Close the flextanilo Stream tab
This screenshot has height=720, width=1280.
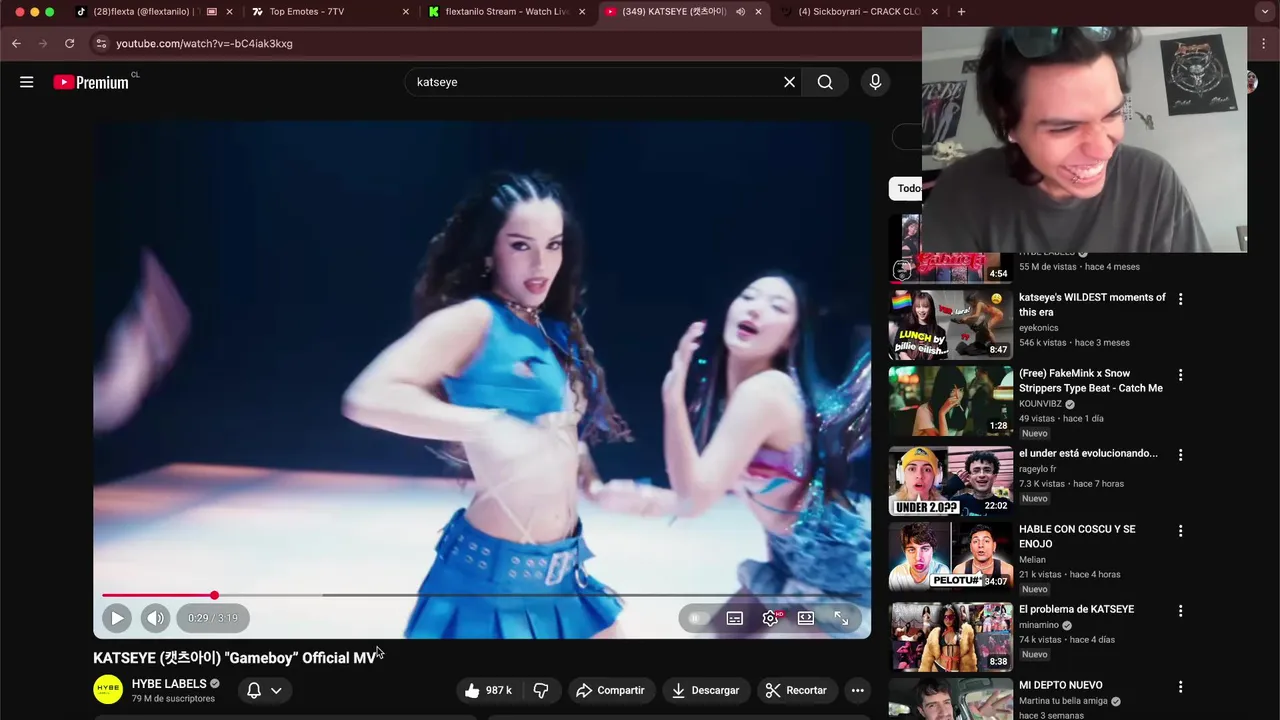pyautogui.click(x=582, y=12)
